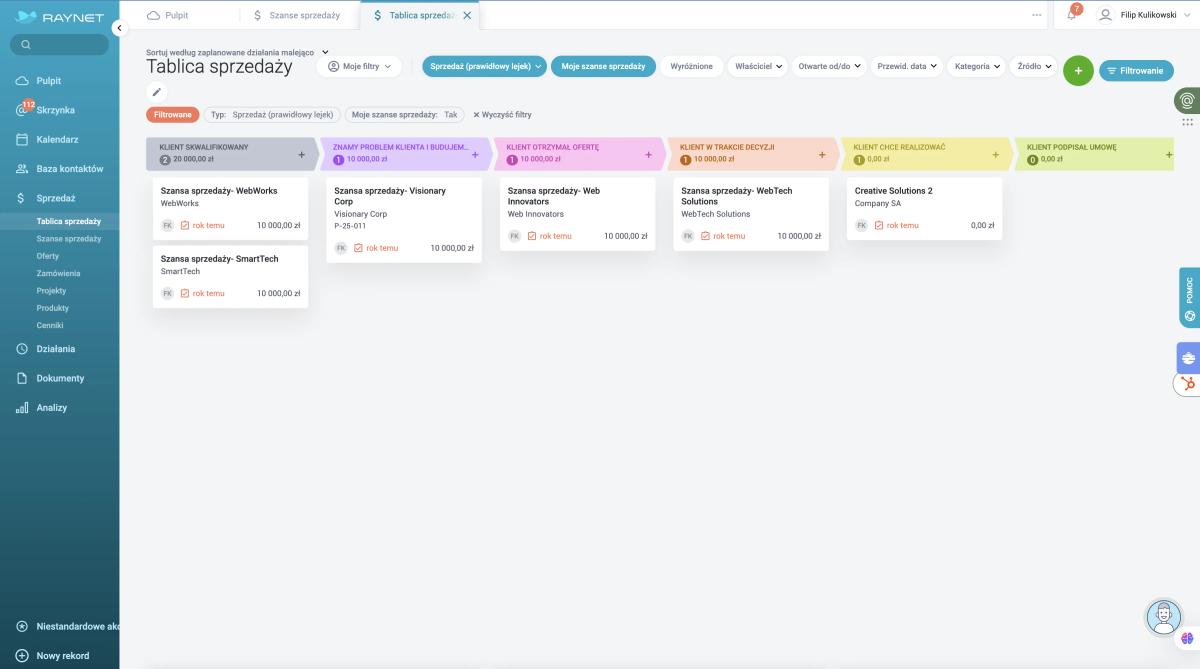Open Tablica sprzedaży in the sidebar submenu
The image size is (1200, 669).
pyautogui.click(x=68, y=221)
